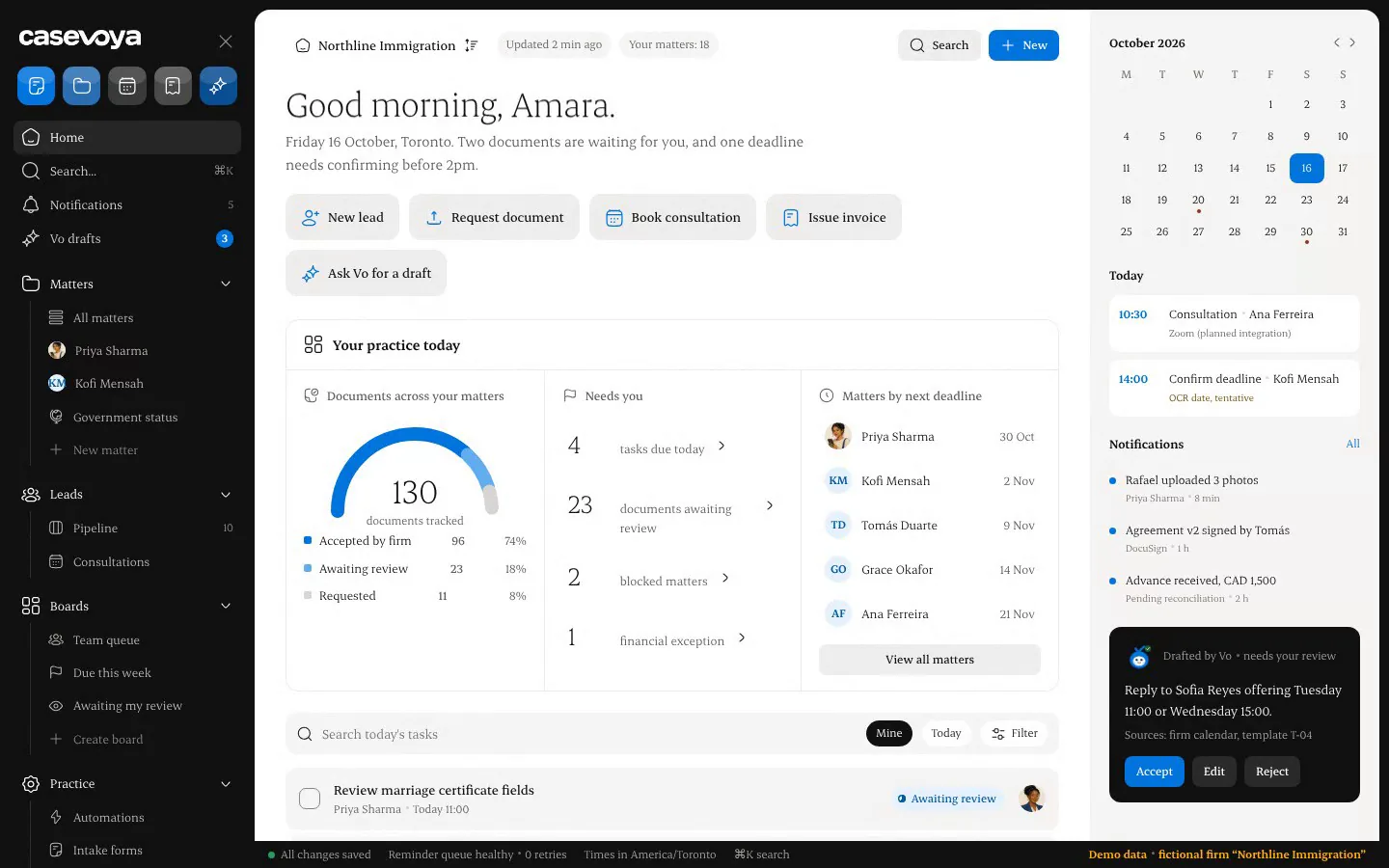
Task: Open Notifications in the sidebar
Action: coord(127,204)
